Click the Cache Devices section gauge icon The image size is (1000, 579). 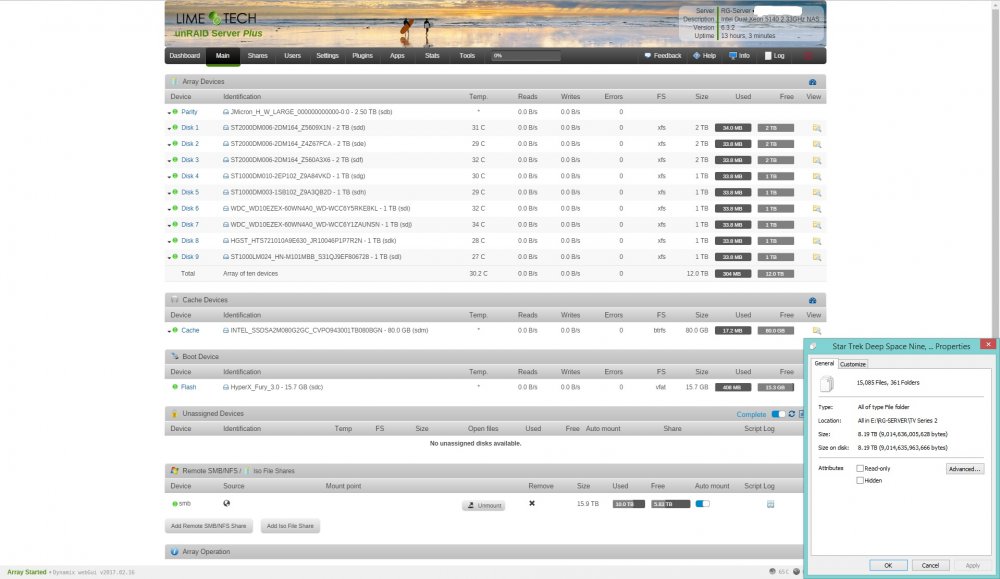pyautogui.click(x=812, y=300)
